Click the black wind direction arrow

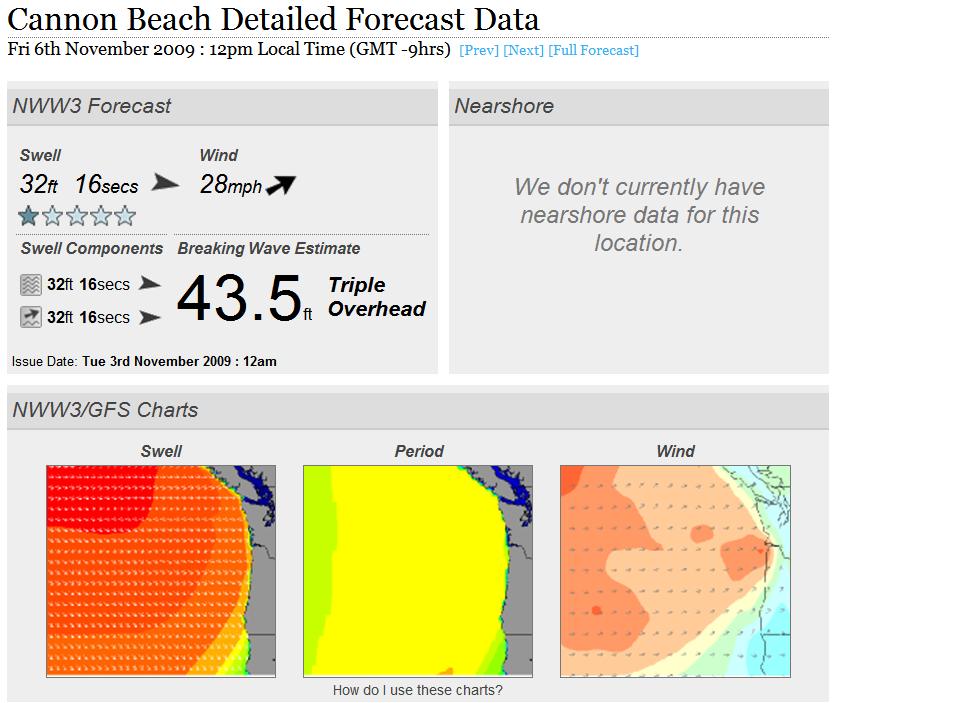click(x=281, y=184)
